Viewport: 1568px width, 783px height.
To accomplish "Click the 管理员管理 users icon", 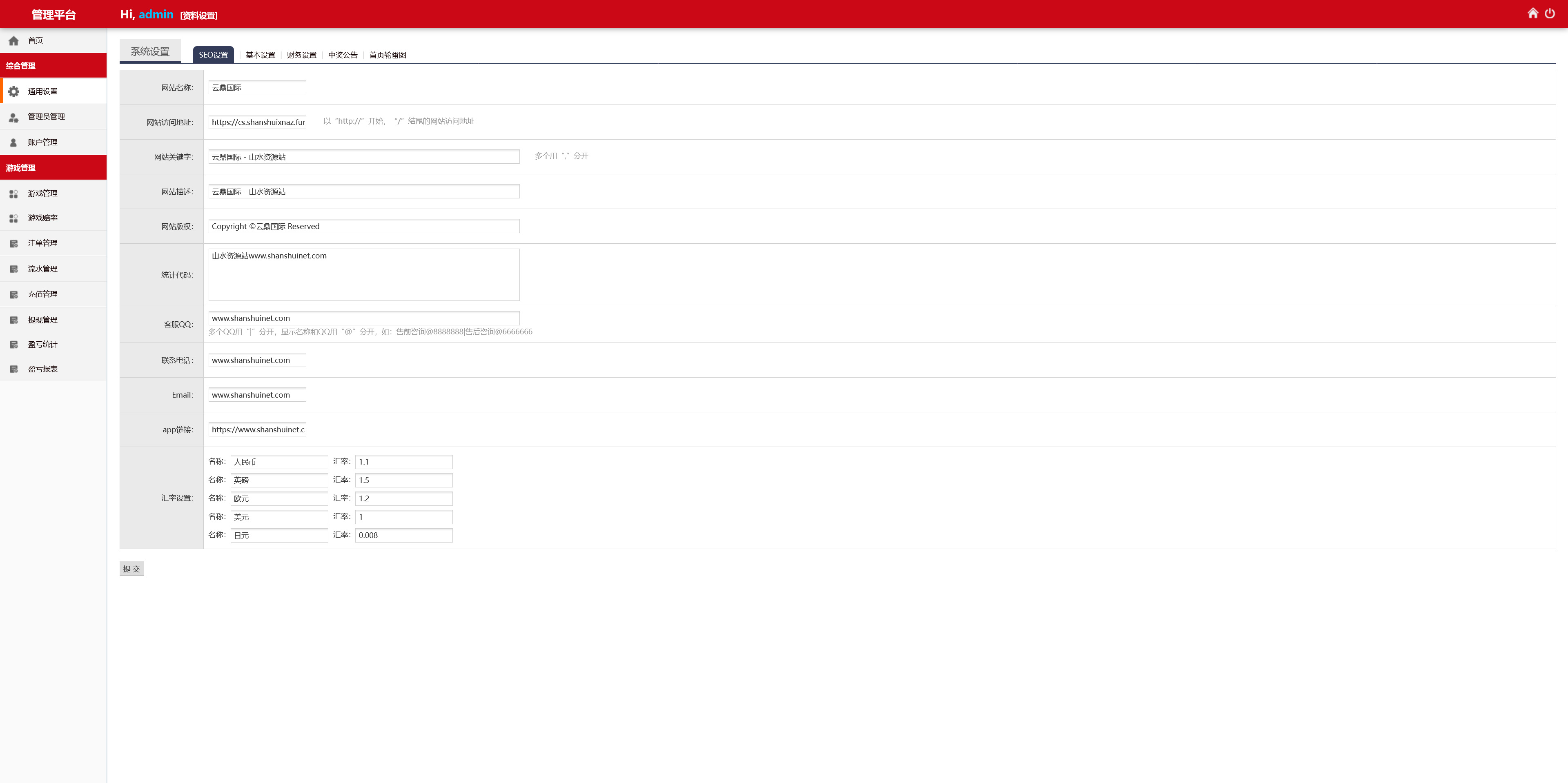I will point(13,117).
